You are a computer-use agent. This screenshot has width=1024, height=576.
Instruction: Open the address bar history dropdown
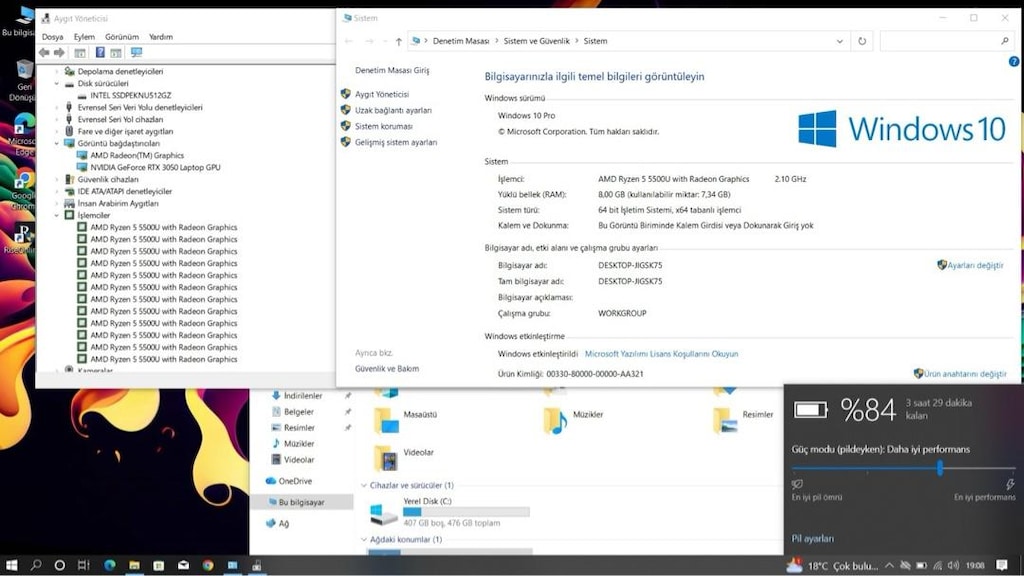(840, 41)
